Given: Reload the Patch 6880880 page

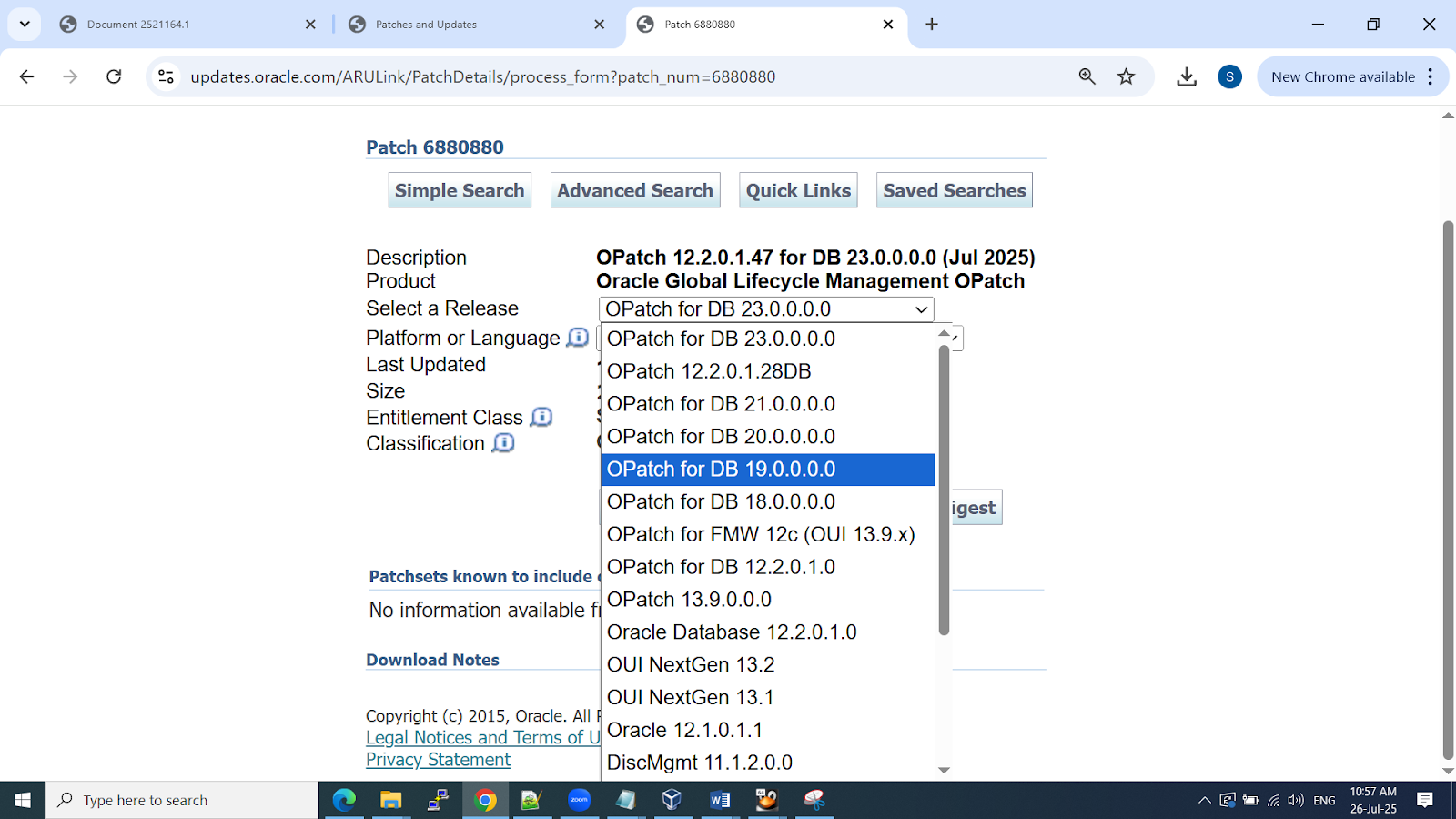Looking at the screenshot, I should click(x=114, y=76).
